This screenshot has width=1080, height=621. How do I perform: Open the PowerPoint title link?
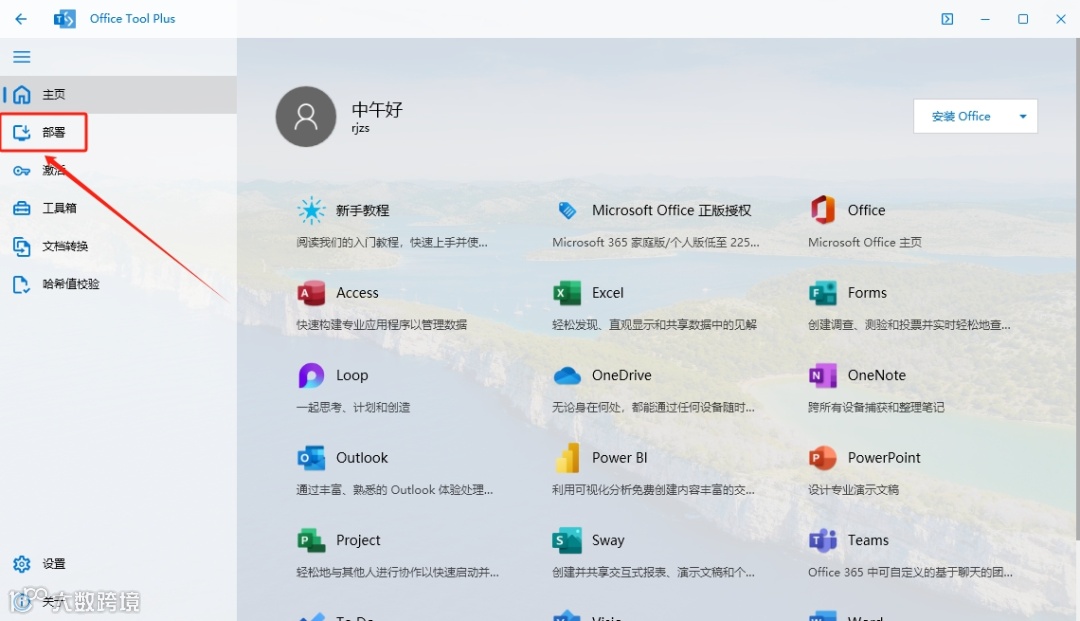coord(884,458)
